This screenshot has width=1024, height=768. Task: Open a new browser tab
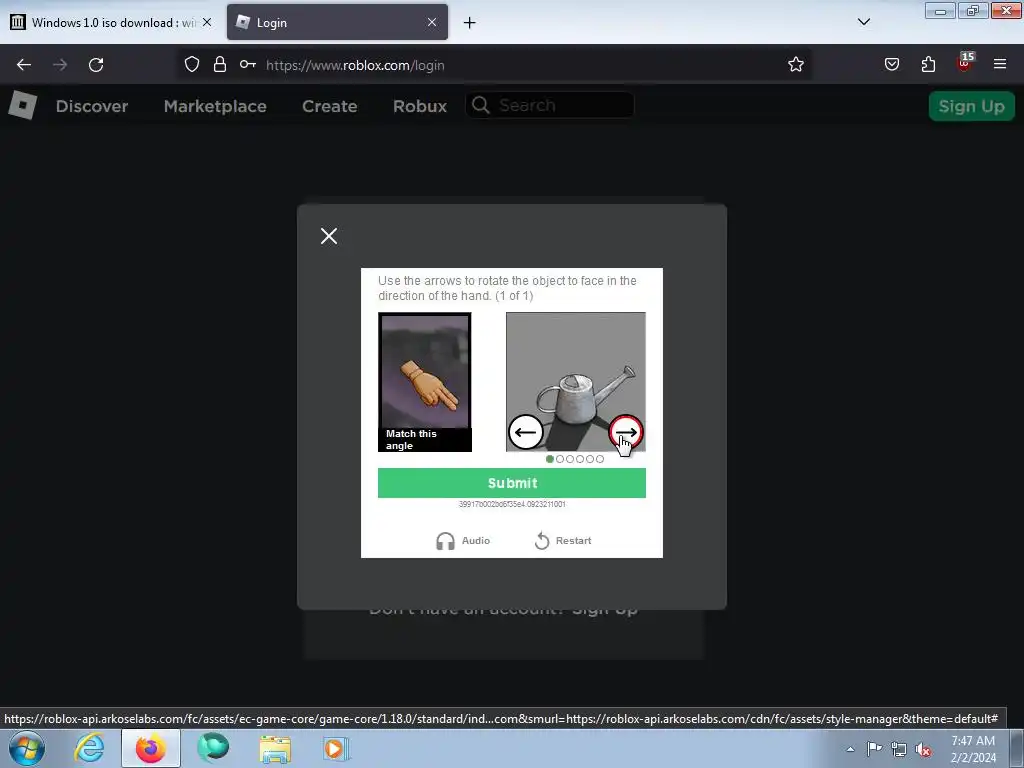click(x=469, y=23)
